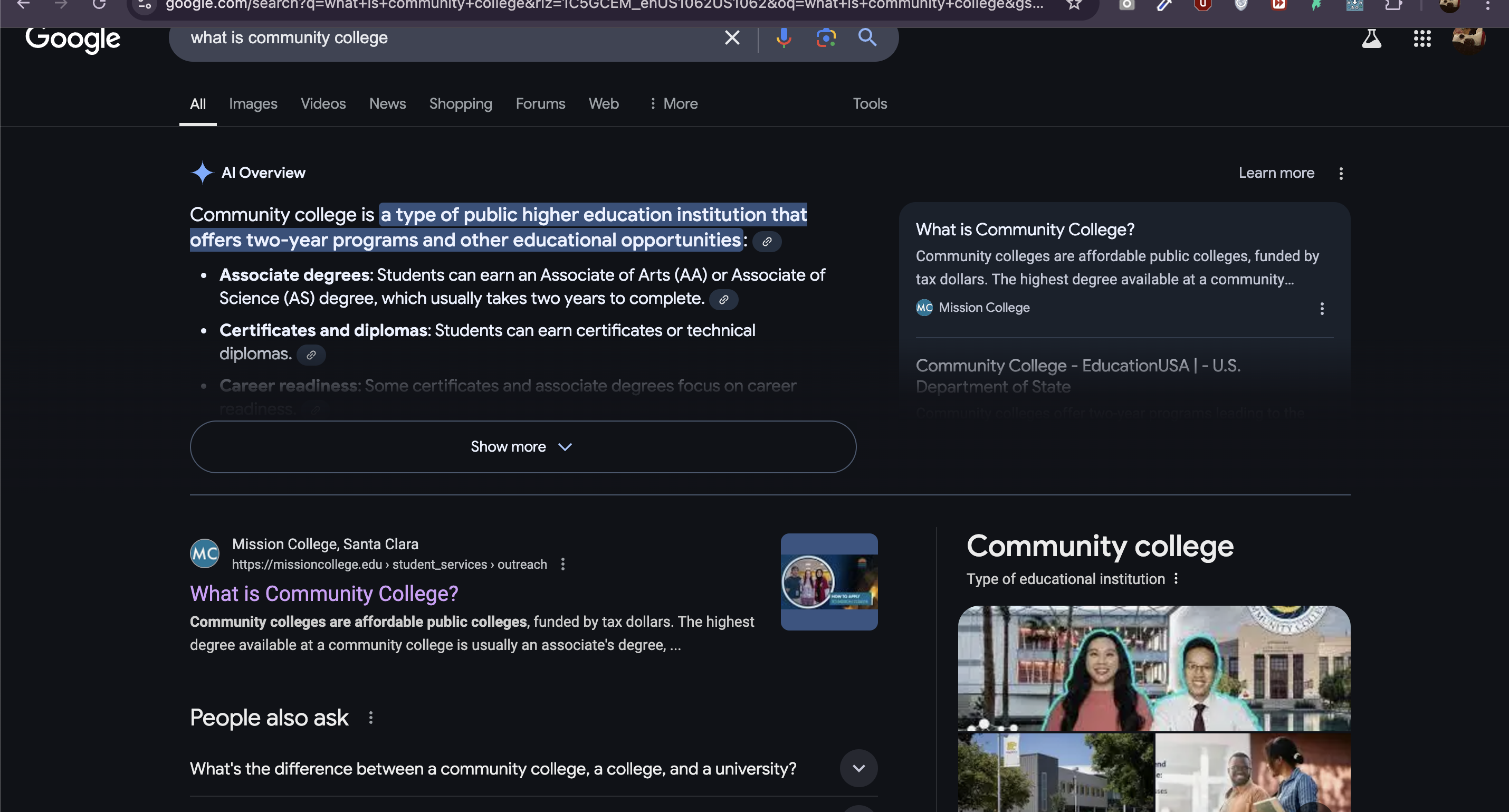This screenshot has height=812, width=1509.
Task: Switch to the Forums tab
Action: tap(540, 104)
